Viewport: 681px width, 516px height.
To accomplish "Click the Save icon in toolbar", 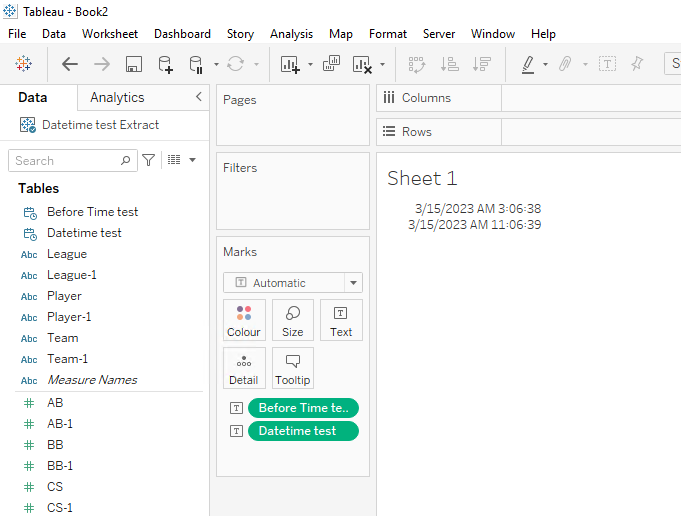I will click(133, 64).
